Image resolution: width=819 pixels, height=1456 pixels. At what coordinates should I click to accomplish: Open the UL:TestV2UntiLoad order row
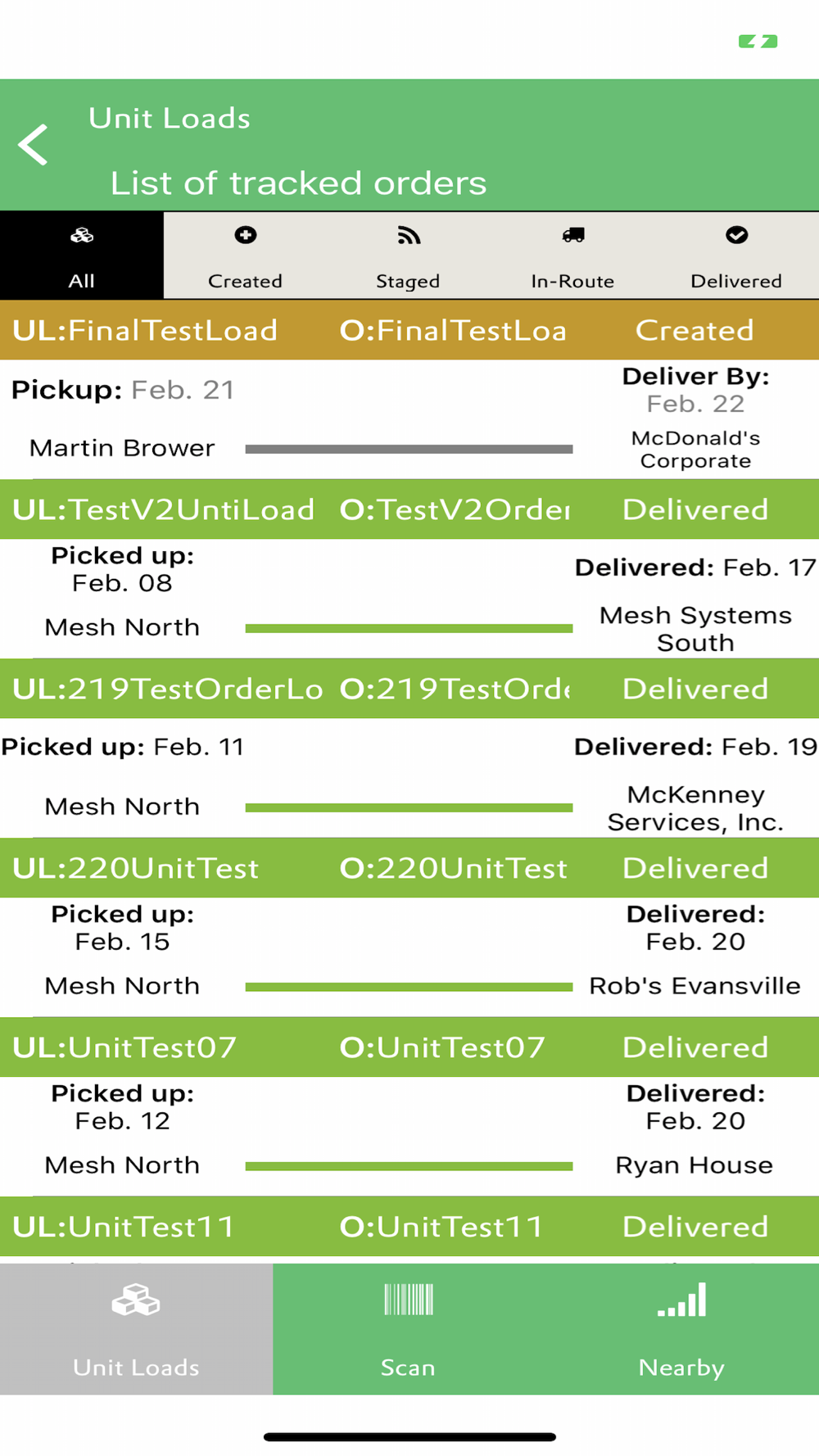409,509
